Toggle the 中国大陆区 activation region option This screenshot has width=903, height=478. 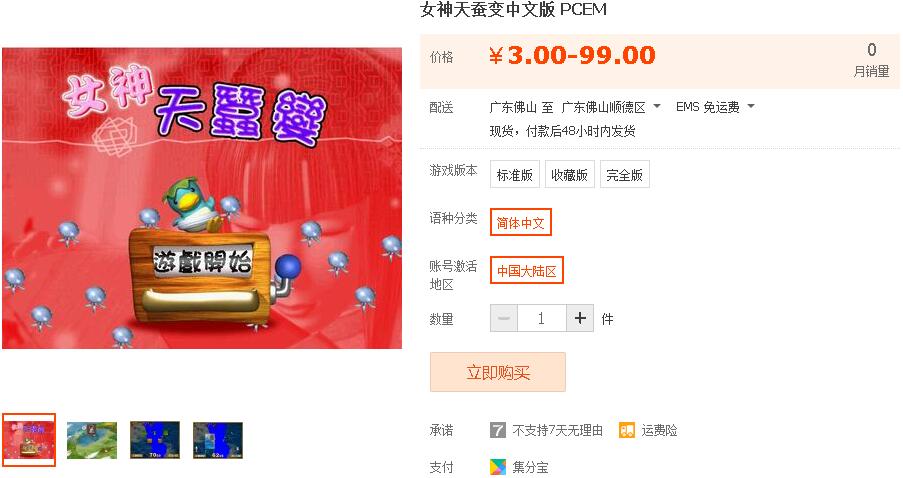526,270
